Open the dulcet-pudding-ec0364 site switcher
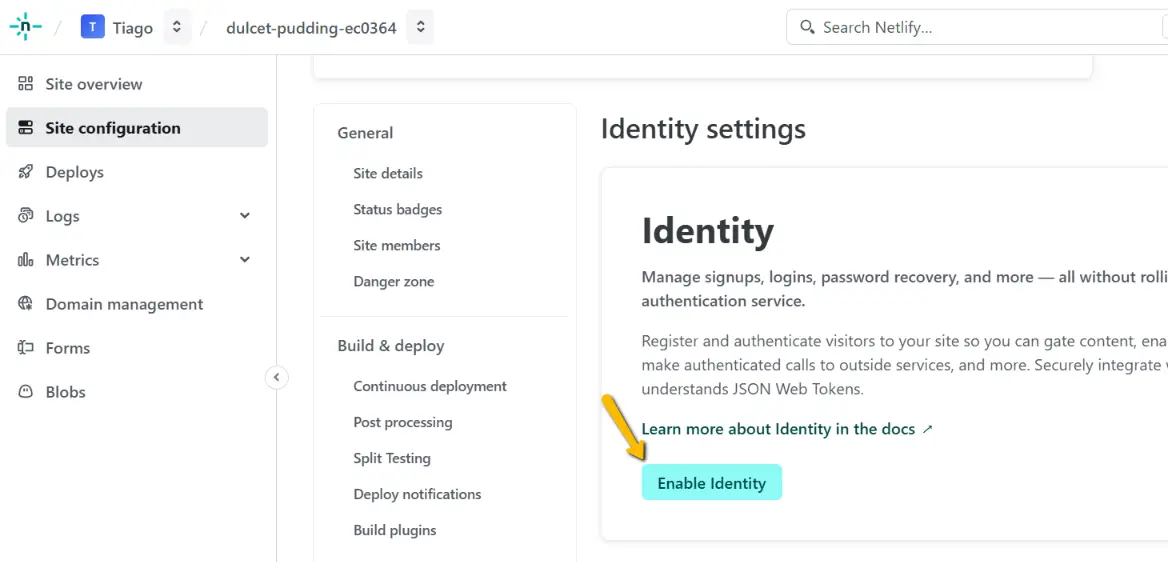 pyautogui.click(x=420, y=28)
